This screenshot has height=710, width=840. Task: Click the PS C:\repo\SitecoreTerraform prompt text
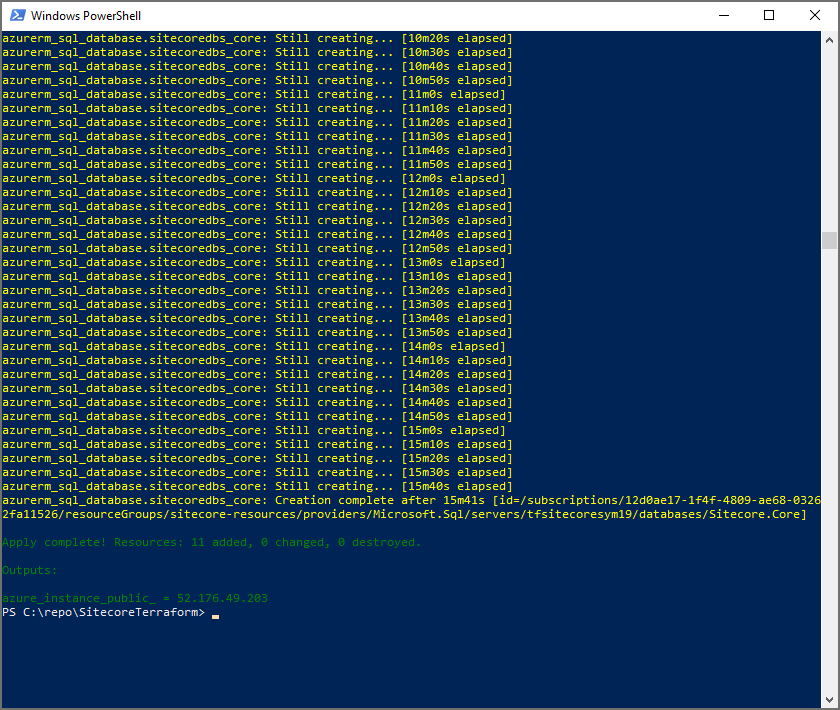click(x=103, y=612)
